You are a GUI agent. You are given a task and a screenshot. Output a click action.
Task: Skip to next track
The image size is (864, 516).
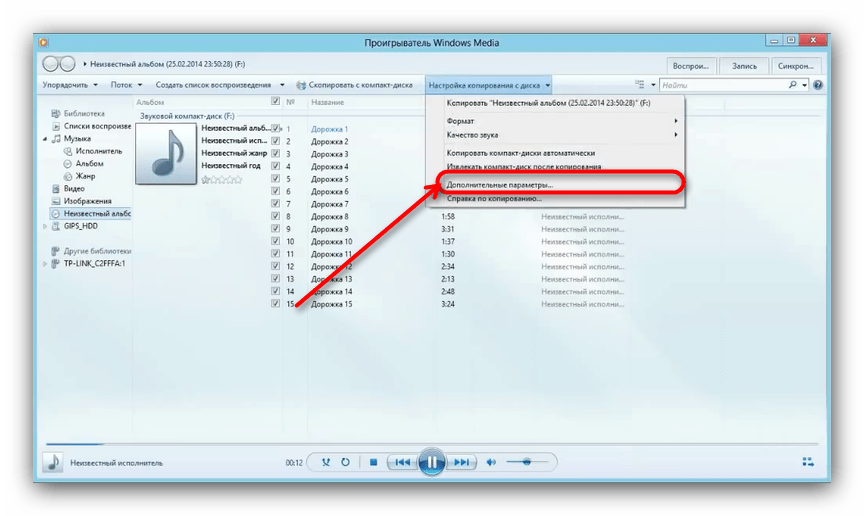click(x=462, y=462)
